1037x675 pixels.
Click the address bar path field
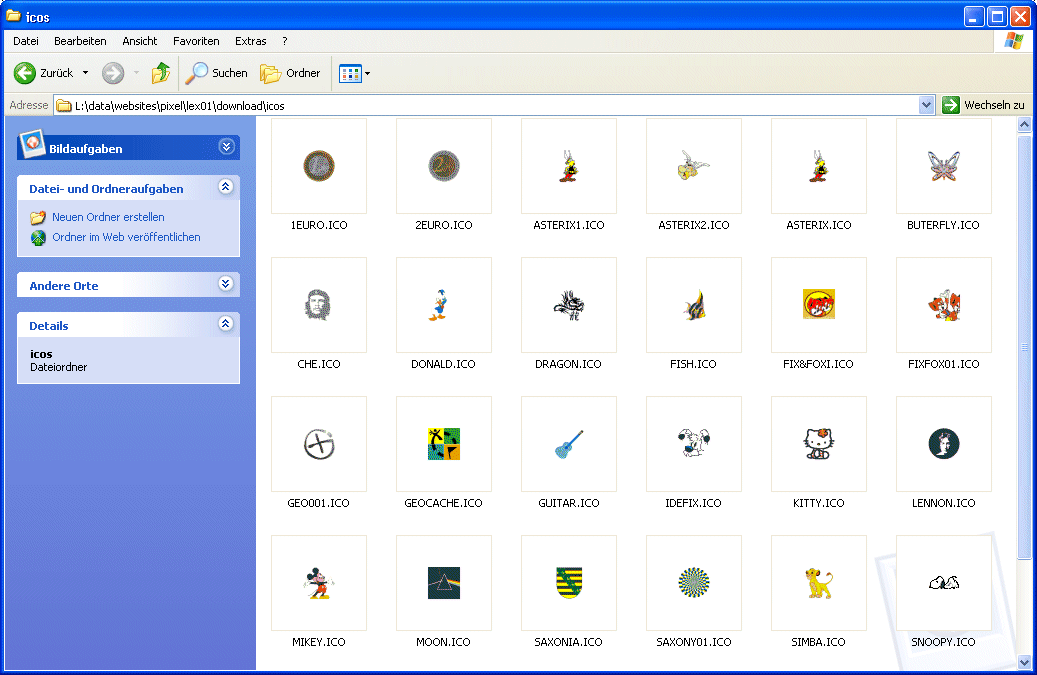pyautogui.click(x=487, y=105)
